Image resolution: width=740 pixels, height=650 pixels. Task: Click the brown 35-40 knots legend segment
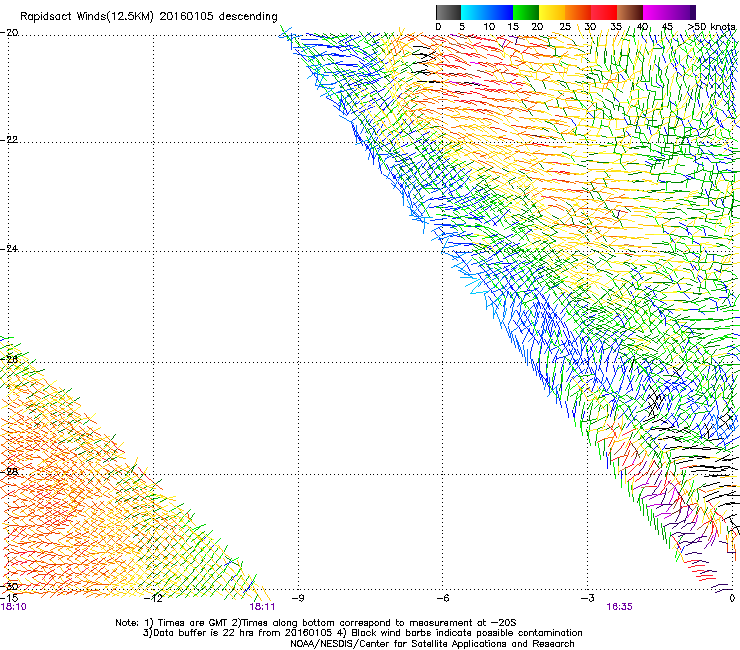click(x=630, y=12)
